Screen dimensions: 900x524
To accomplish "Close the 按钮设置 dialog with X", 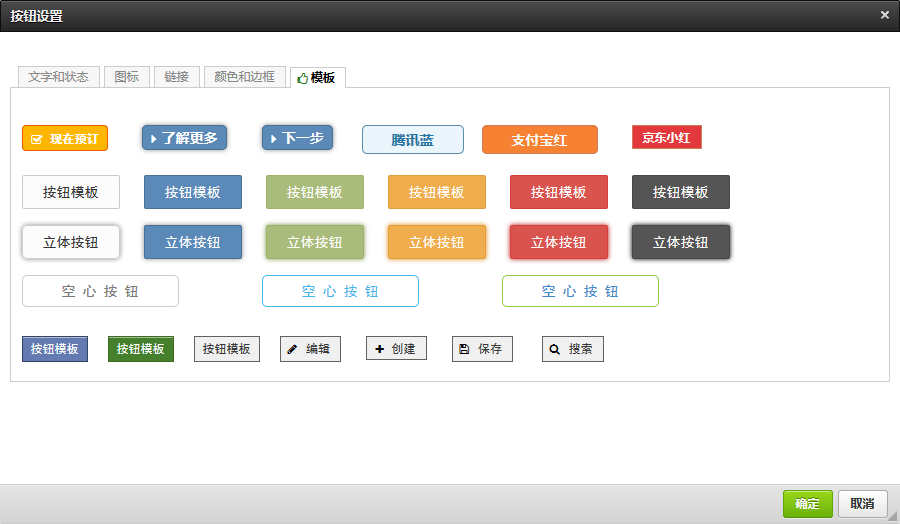I will coord(884,15).
